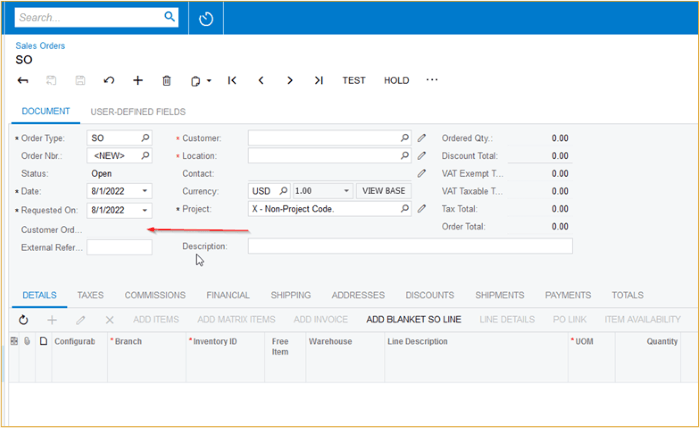Add a new record with plus icon

[138, 80]
